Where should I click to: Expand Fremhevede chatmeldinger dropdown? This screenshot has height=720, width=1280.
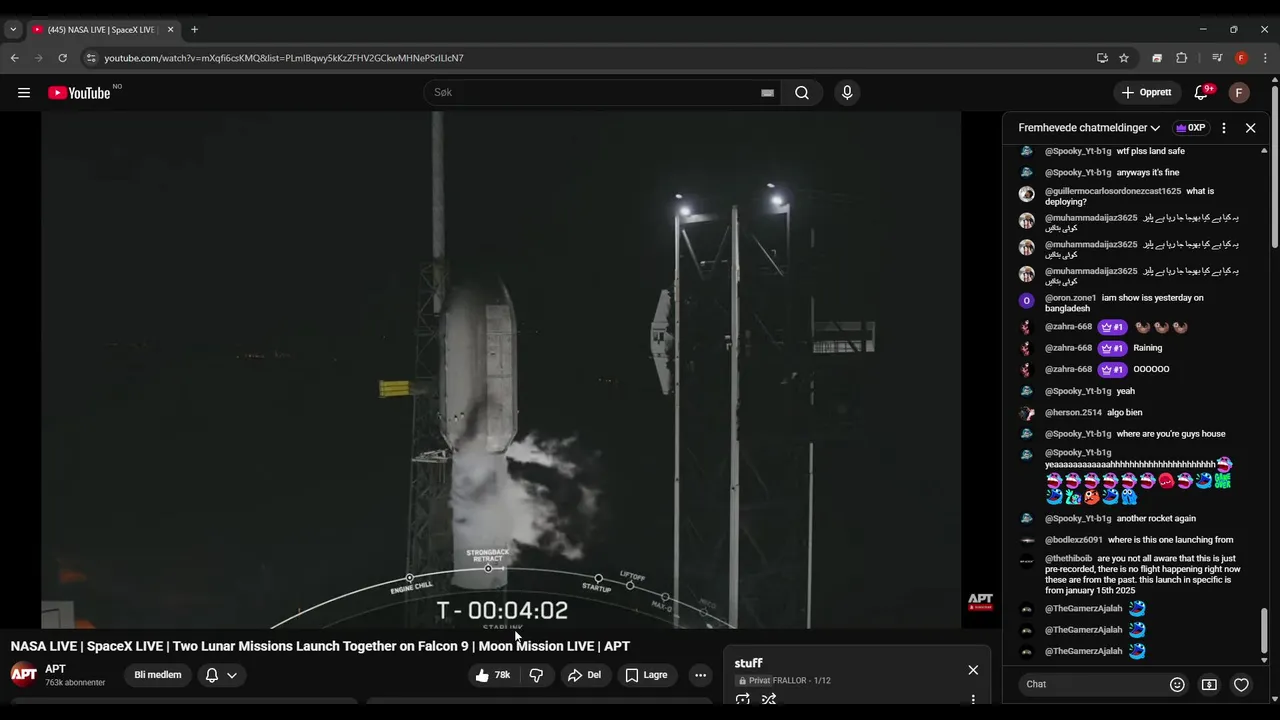[x=1089, y=128]
